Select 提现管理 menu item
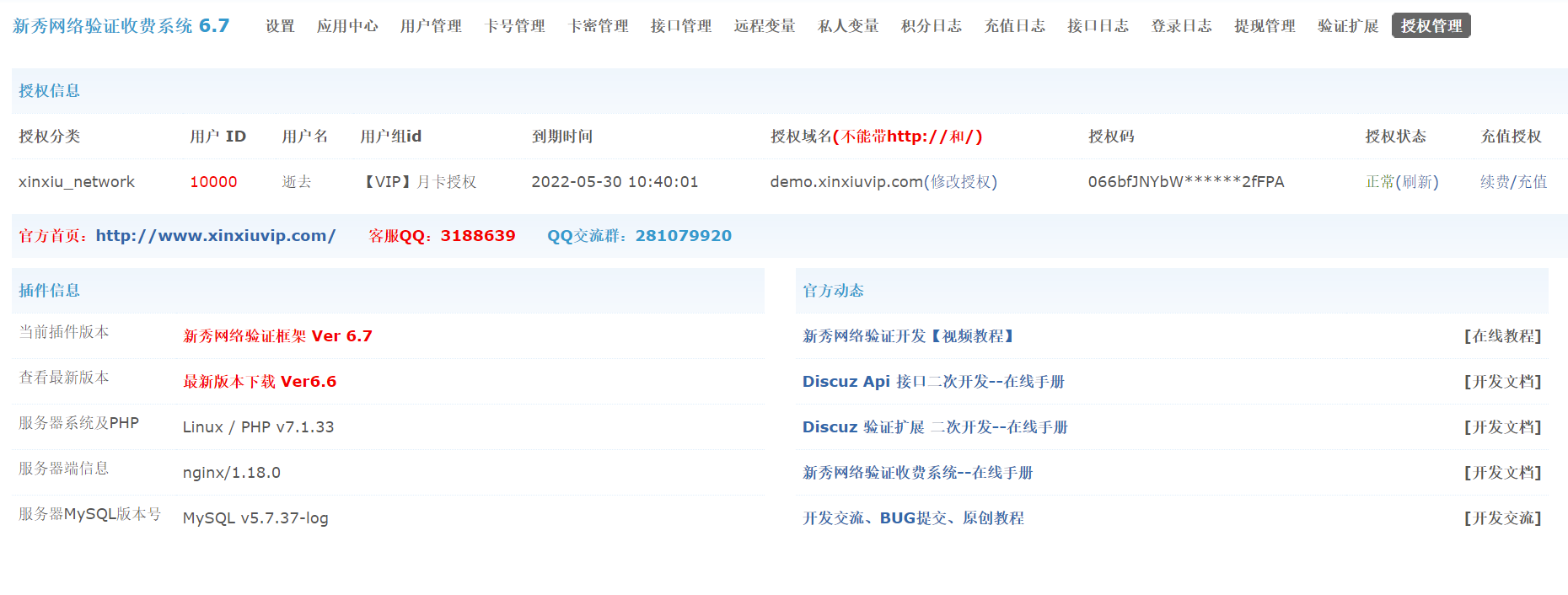 (1265, 26)
